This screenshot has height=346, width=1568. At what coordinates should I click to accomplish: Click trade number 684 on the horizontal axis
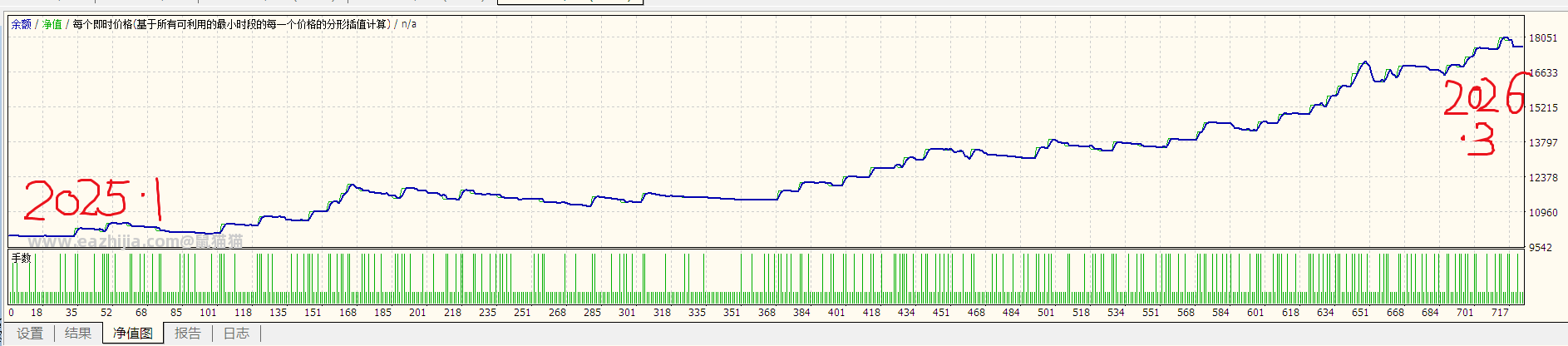1430,313
